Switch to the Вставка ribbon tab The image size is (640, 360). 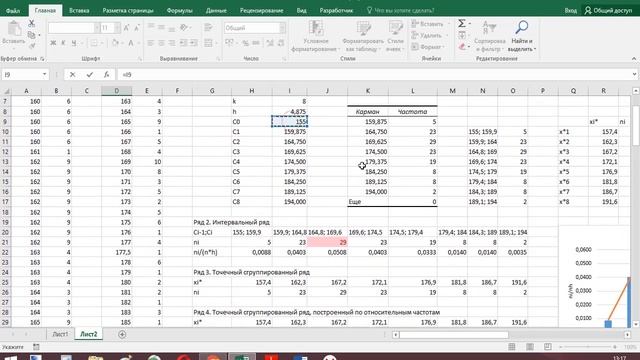point(79,11)
